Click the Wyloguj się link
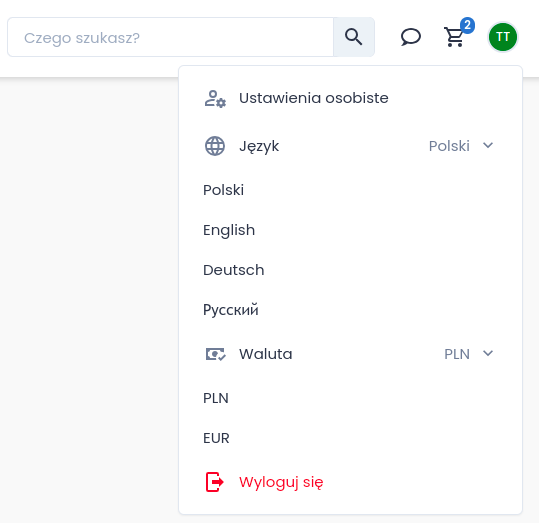The height and width of the screenshot is (523, 539). pyautogui.click(x=281, y=482)
